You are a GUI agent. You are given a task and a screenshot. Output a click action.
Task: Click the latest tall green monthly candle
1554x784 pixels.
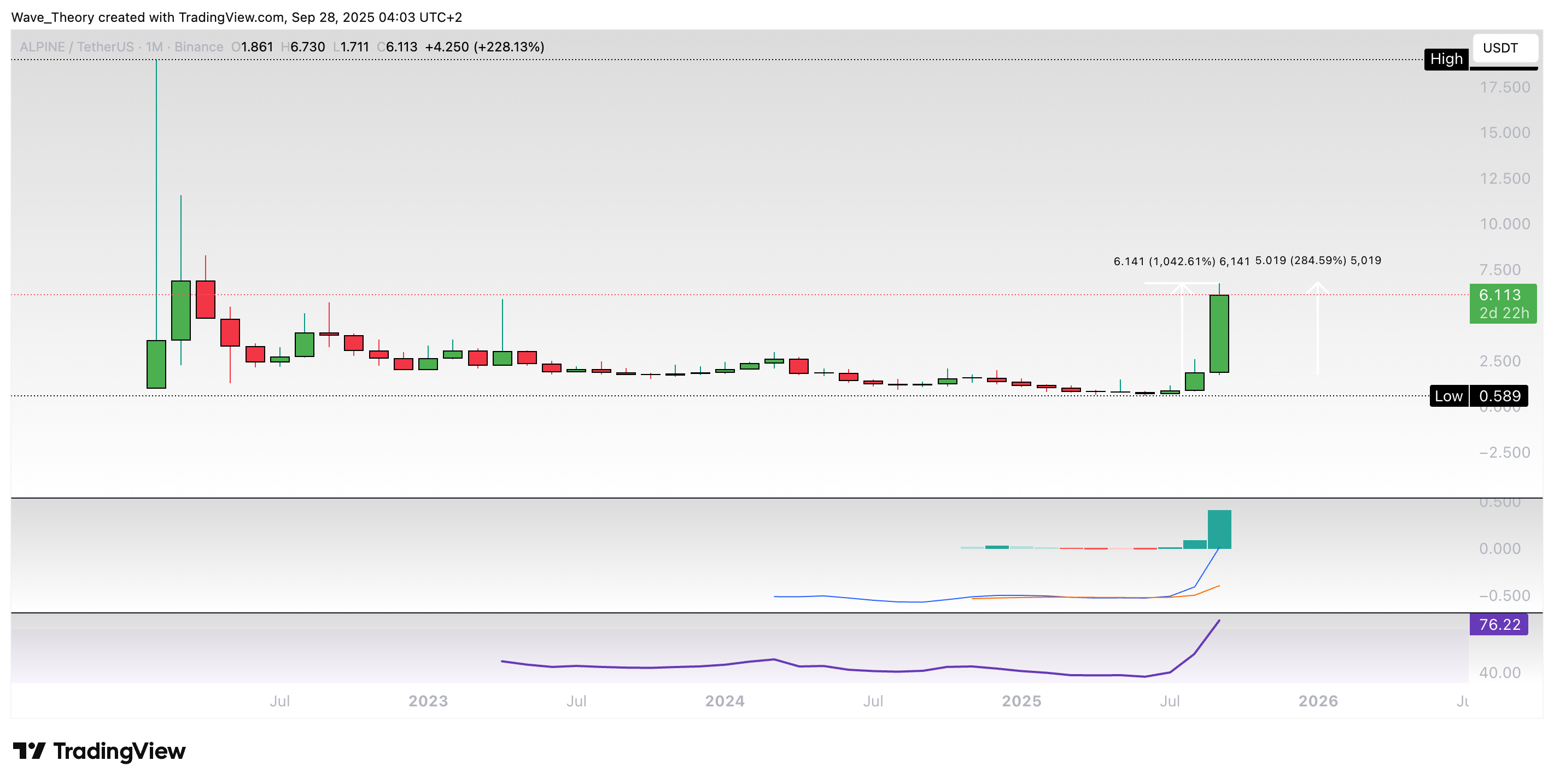[x=1219, y=334]
